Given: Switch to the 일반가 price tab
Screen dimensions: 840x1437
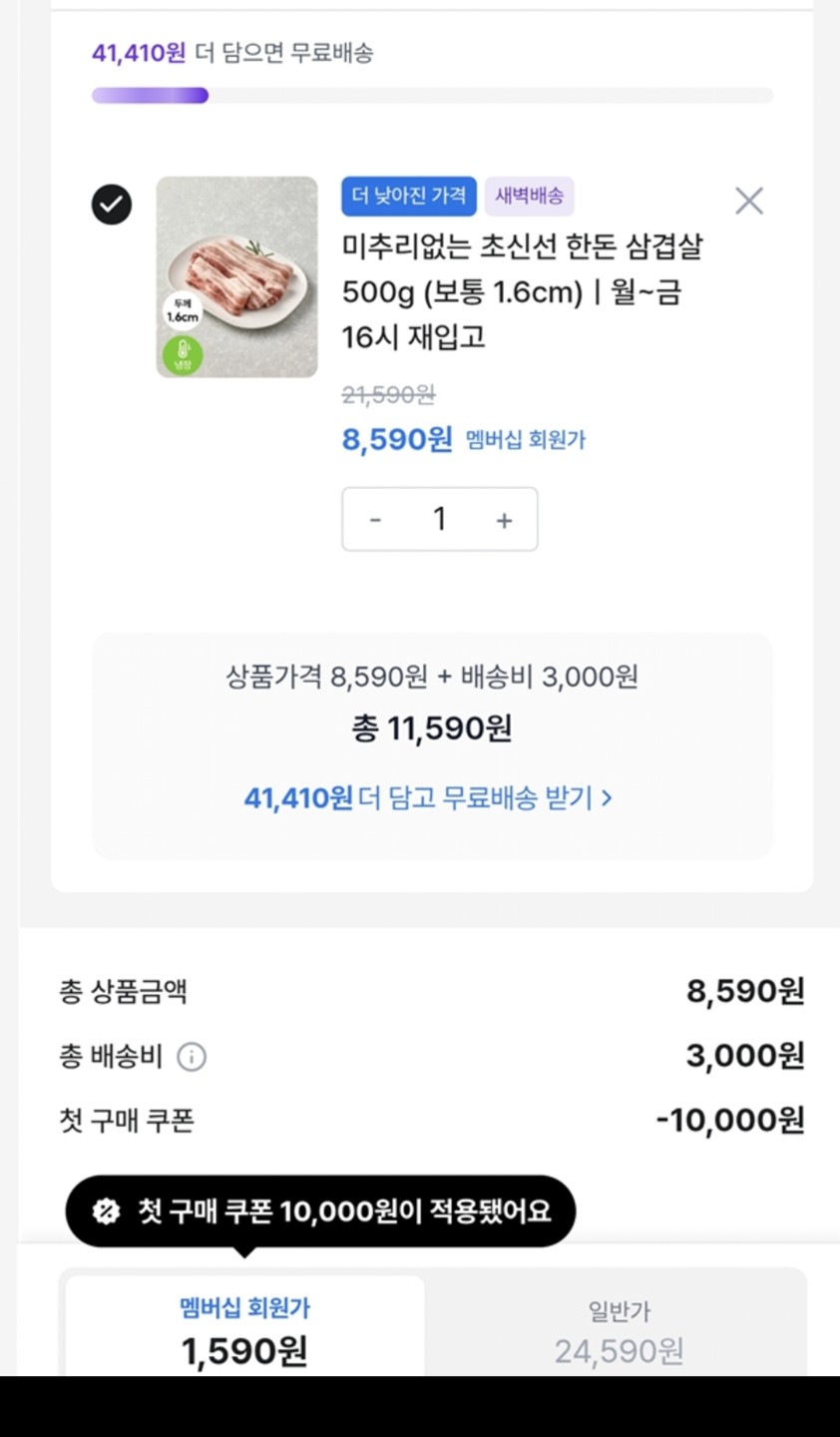Looking at the screenshot, I should (619, 1329).
